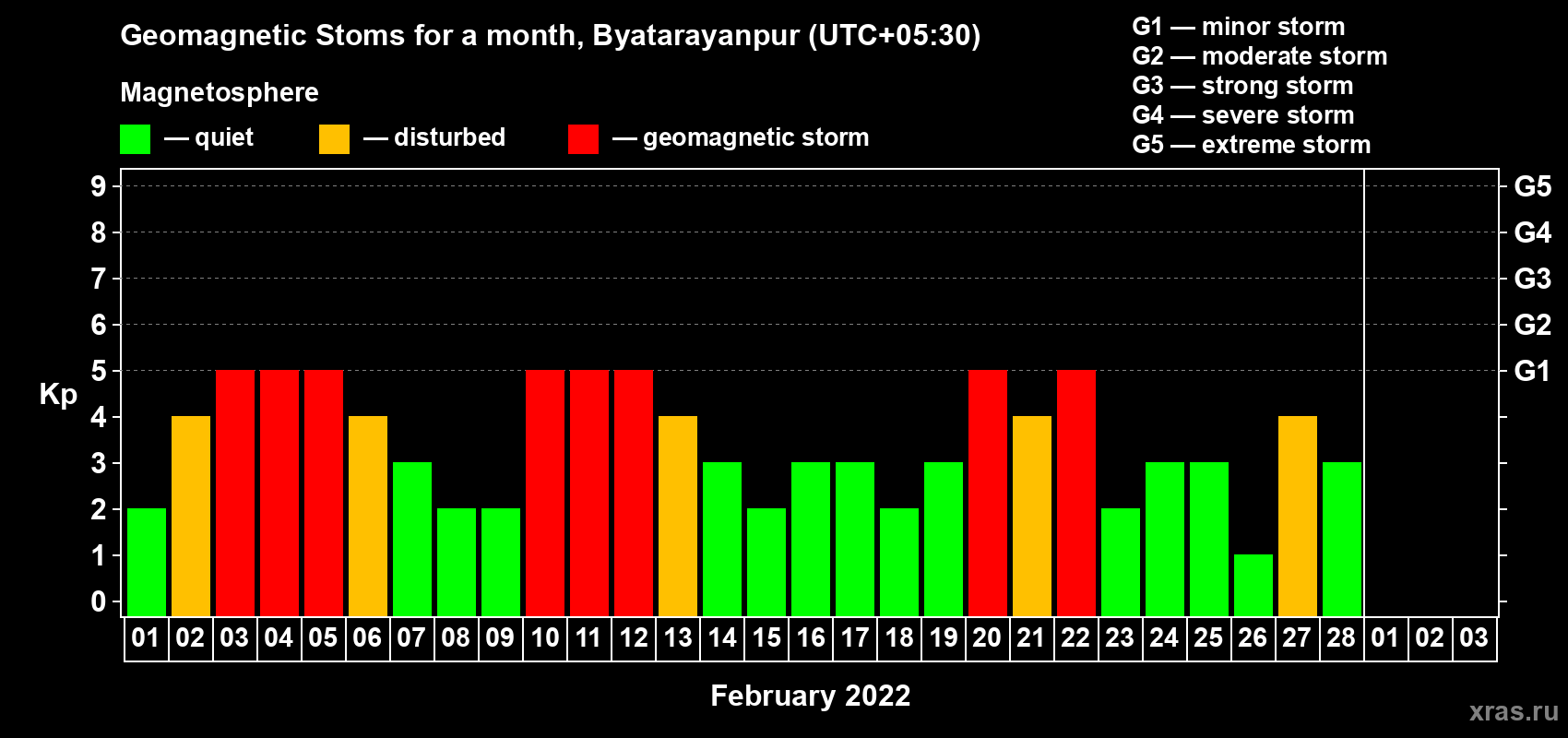Screen dimensions: 1568x738
Task: Click the green bar above day 18
Action: tap(899, 562)
